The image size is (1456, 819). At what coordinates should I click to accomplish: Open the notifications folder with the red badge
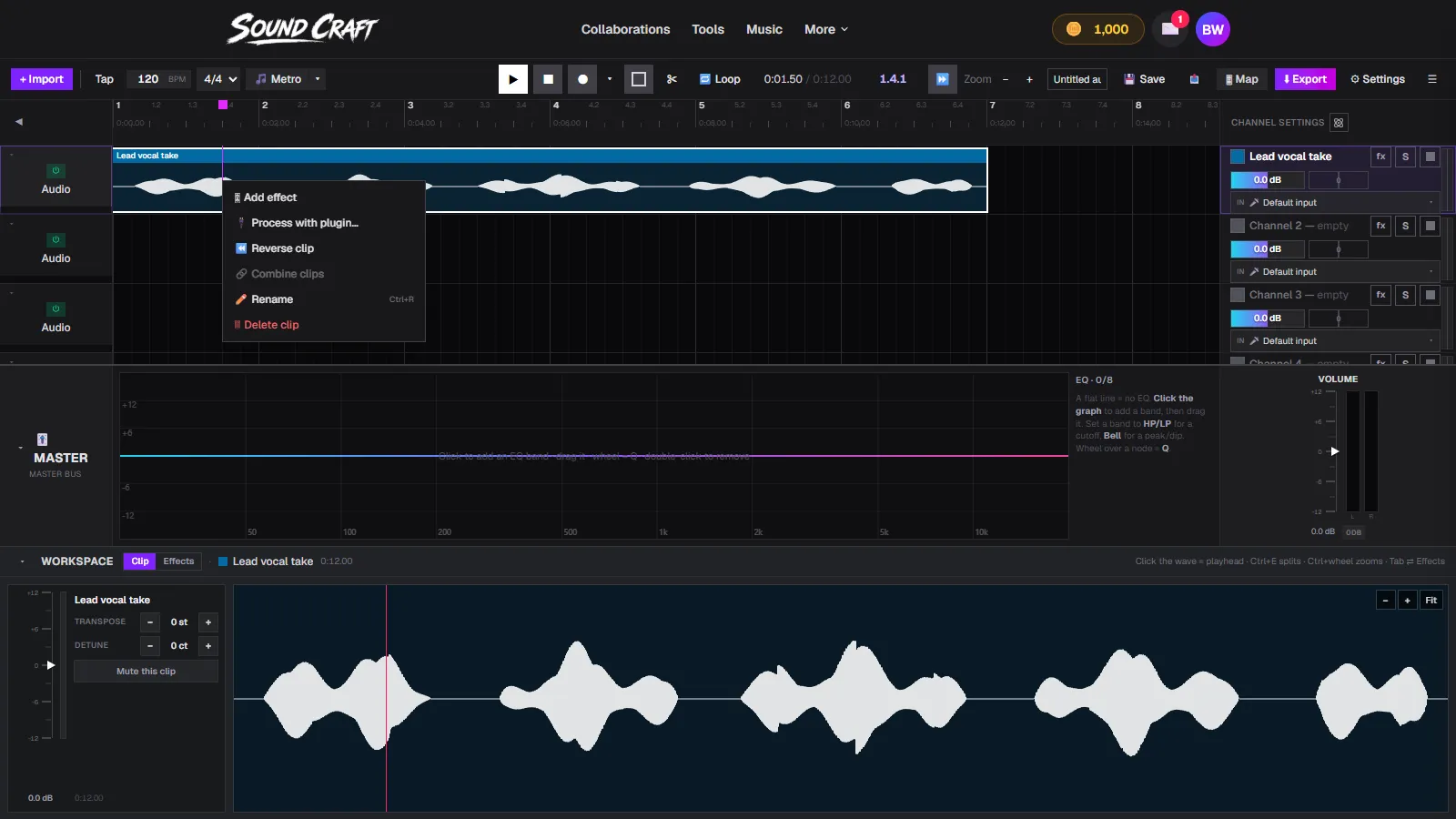click(1171, 29)
